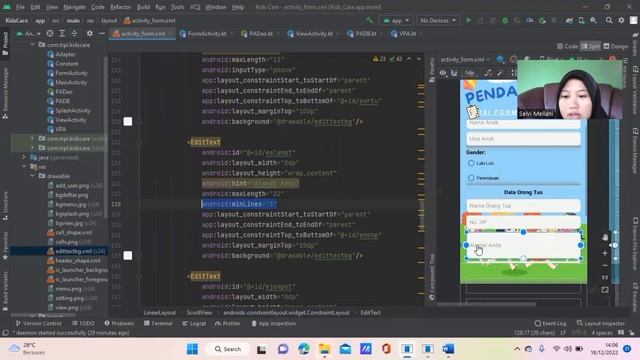Expand the java (generated) folder
640x360 pixels.
[x=24, y=157]
